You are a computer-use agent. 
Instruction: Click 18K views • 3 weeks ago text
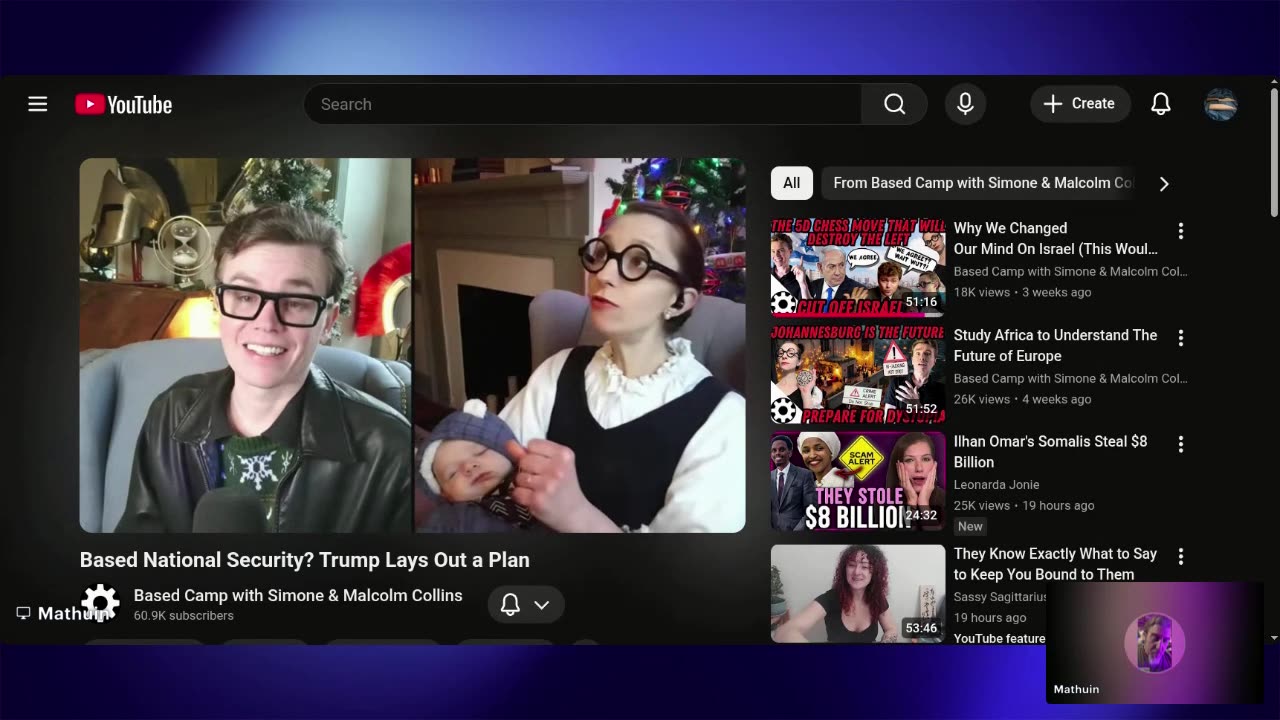1022,292
